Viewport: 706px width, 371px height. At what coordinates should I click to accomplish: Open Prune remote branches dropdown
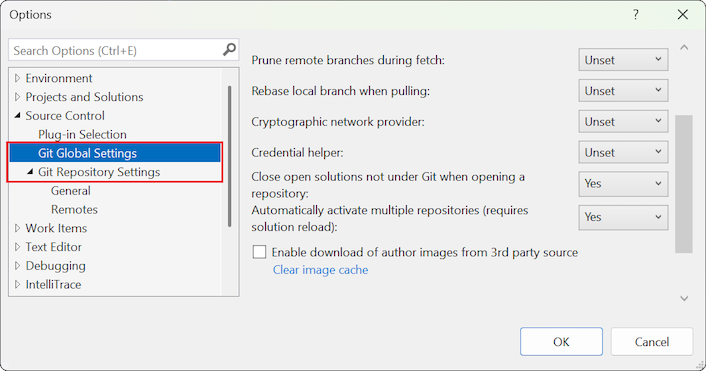pos(623,60)
